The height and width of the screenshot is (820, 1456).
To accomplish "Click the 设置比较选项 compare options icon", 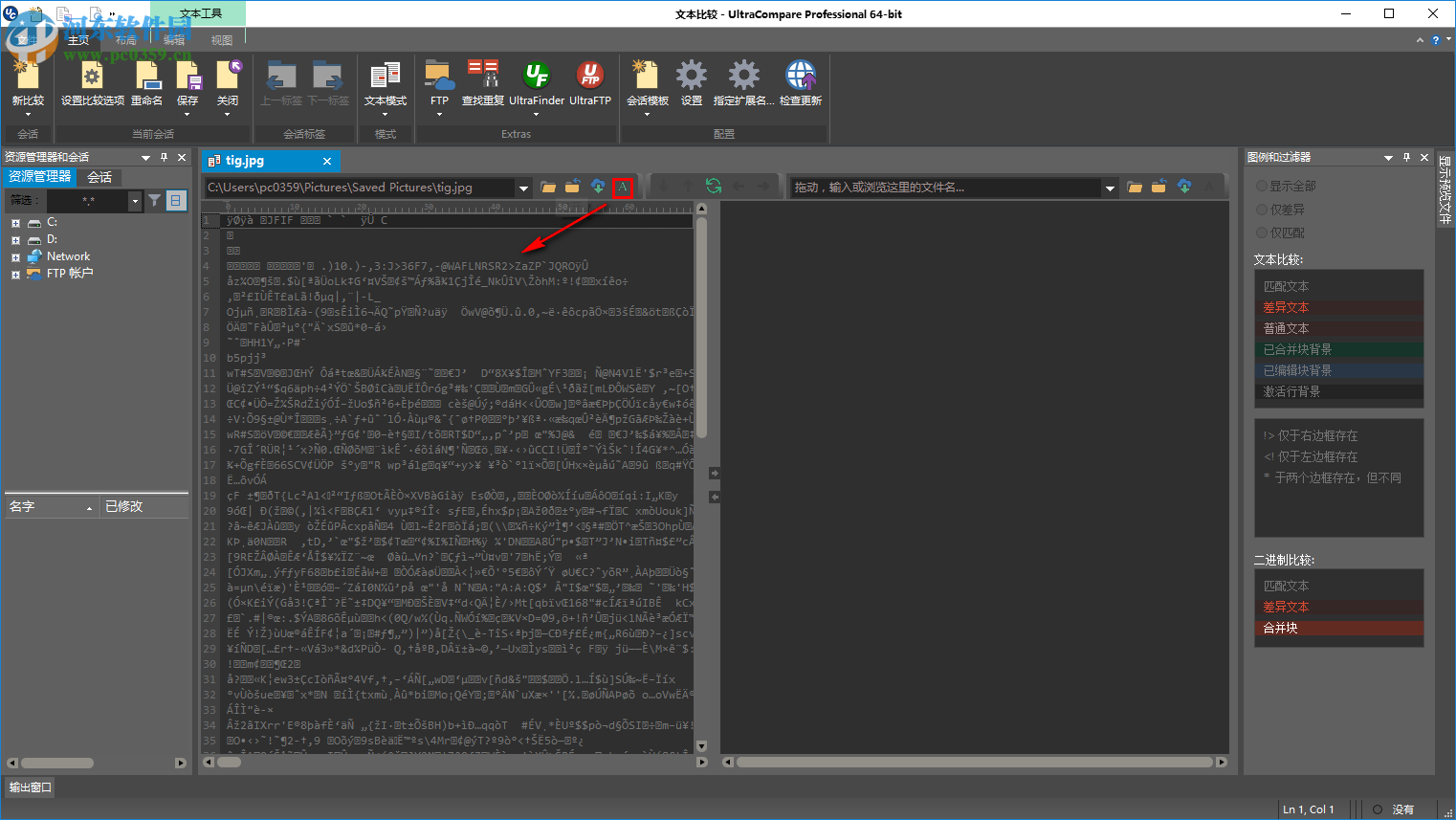I will [x=92, y=76].
